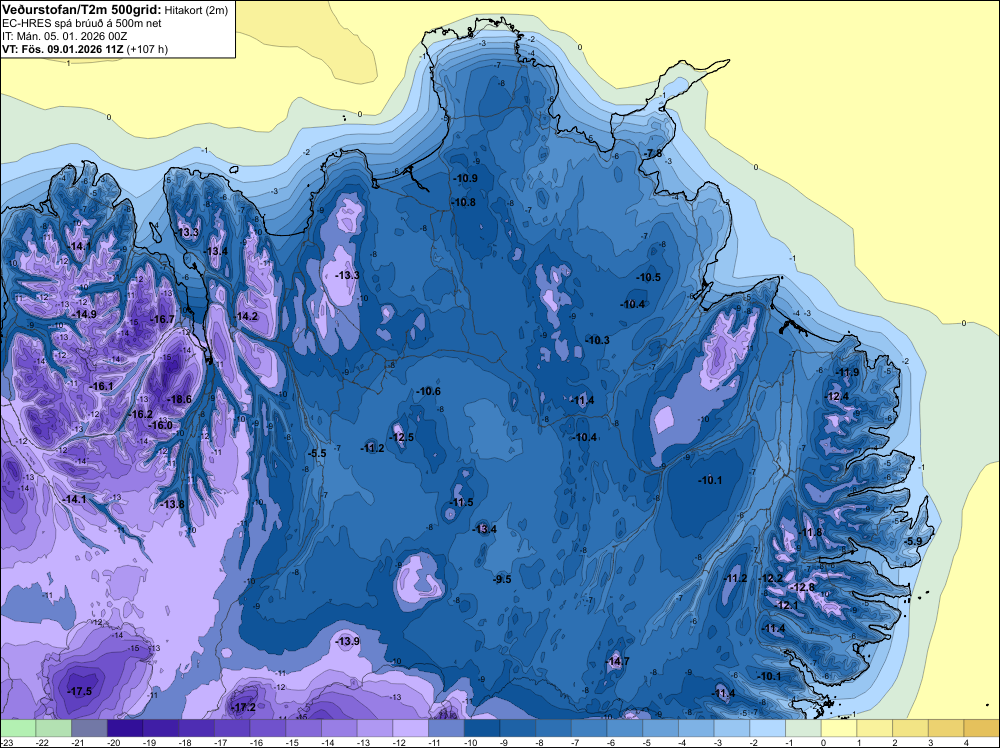Pick the 4 orange-yellow legend swatch
Image resolution: width=1000 pixels, height=748 pixels.
tap(982, 728)
